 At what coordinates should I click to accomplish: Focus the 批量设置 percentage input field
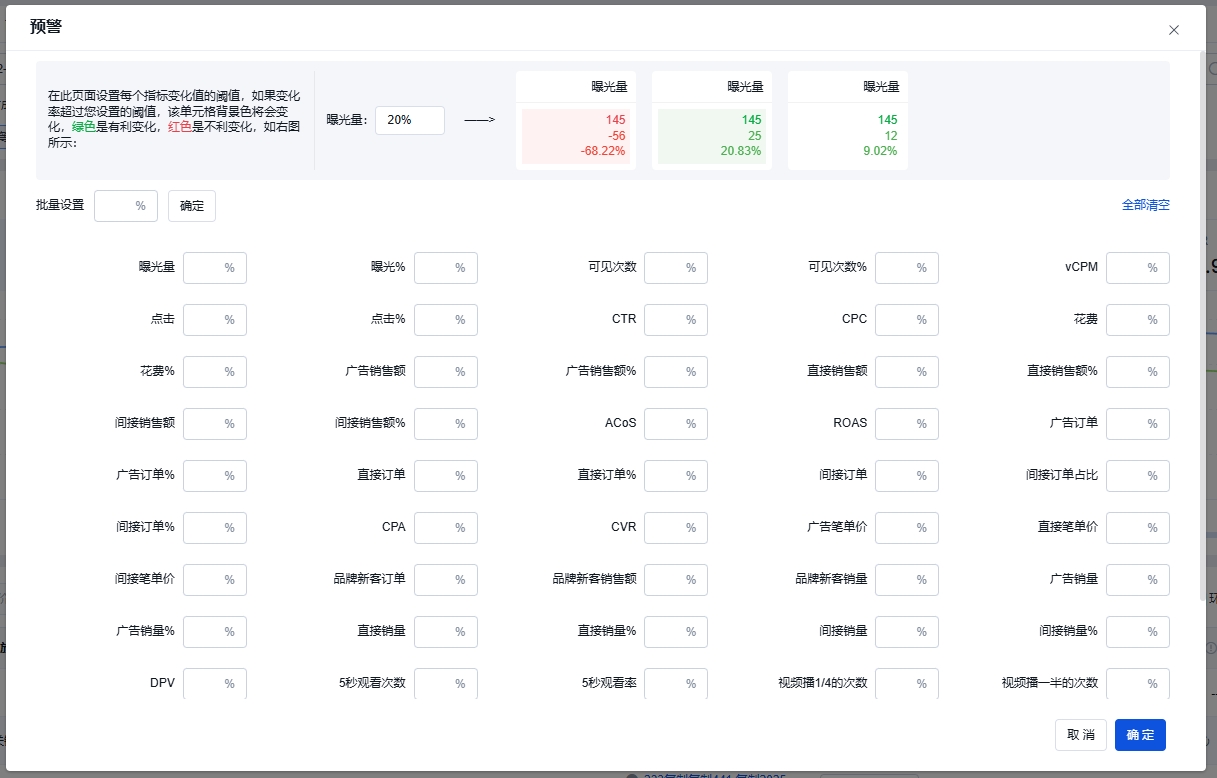pyautogui.click(x=117, y=206)
